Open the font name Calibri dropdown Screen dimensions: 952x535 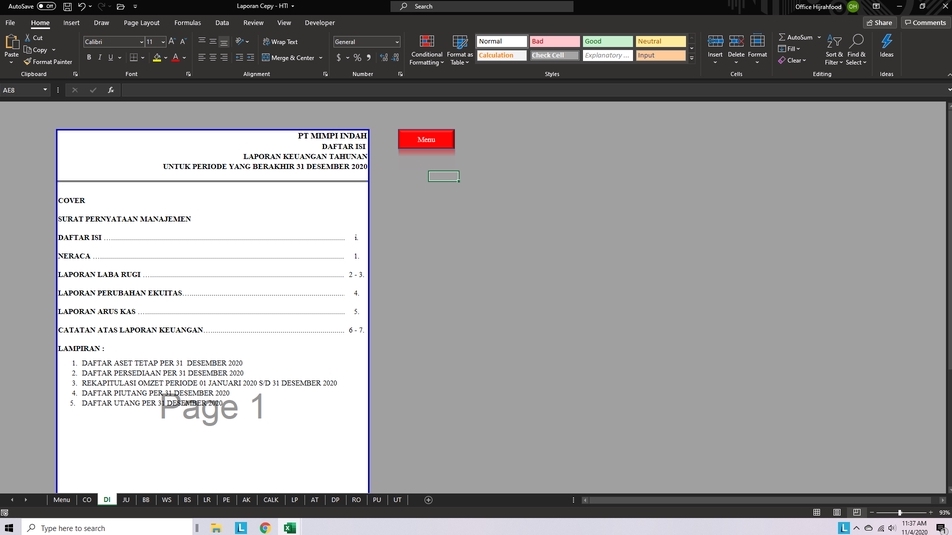[x=141, y=42]
